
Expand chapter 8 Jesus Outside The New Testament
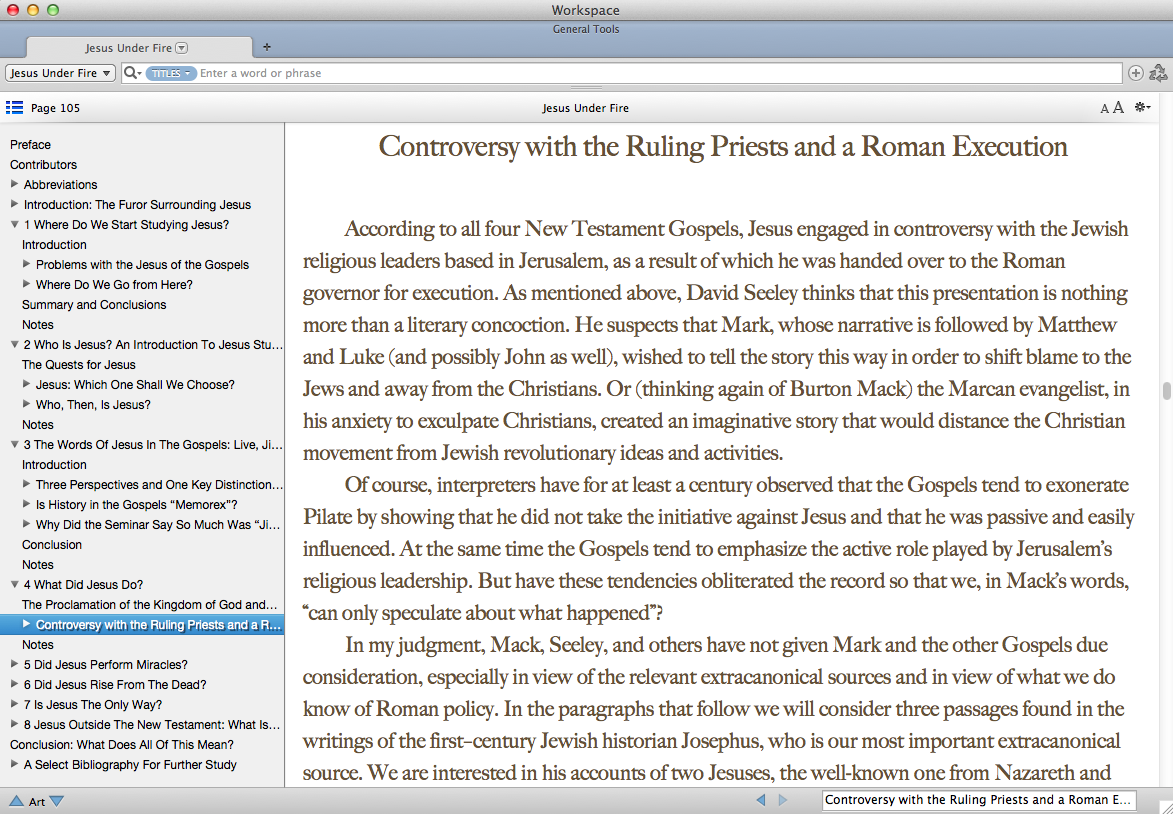click(14, 724)
